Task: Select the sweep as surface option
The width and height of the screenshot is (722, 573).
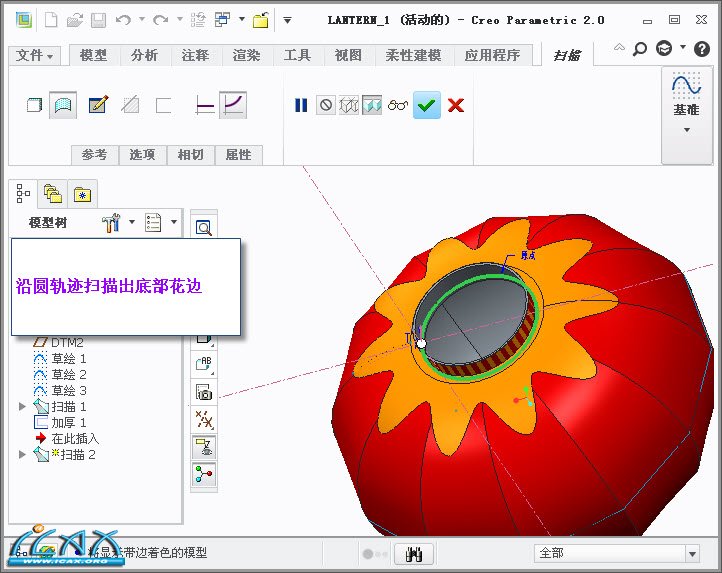Action: click(63, 105)
